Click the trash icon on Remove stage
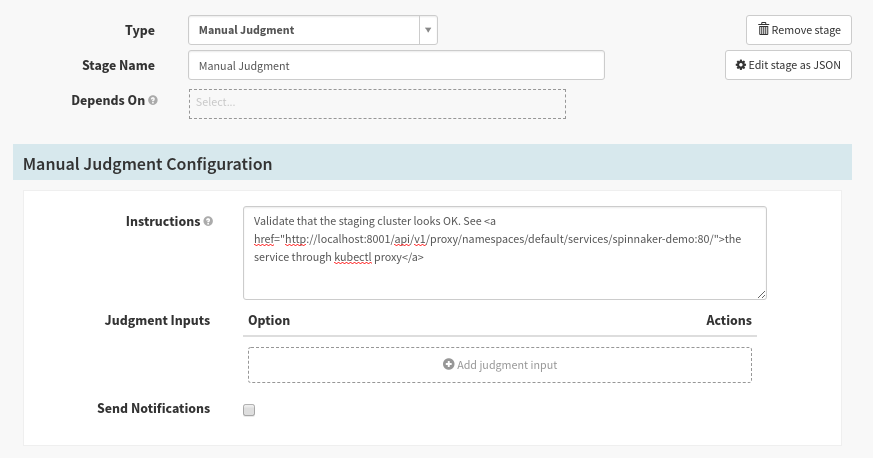Viewport: 873px width, 458px height. 763,30
